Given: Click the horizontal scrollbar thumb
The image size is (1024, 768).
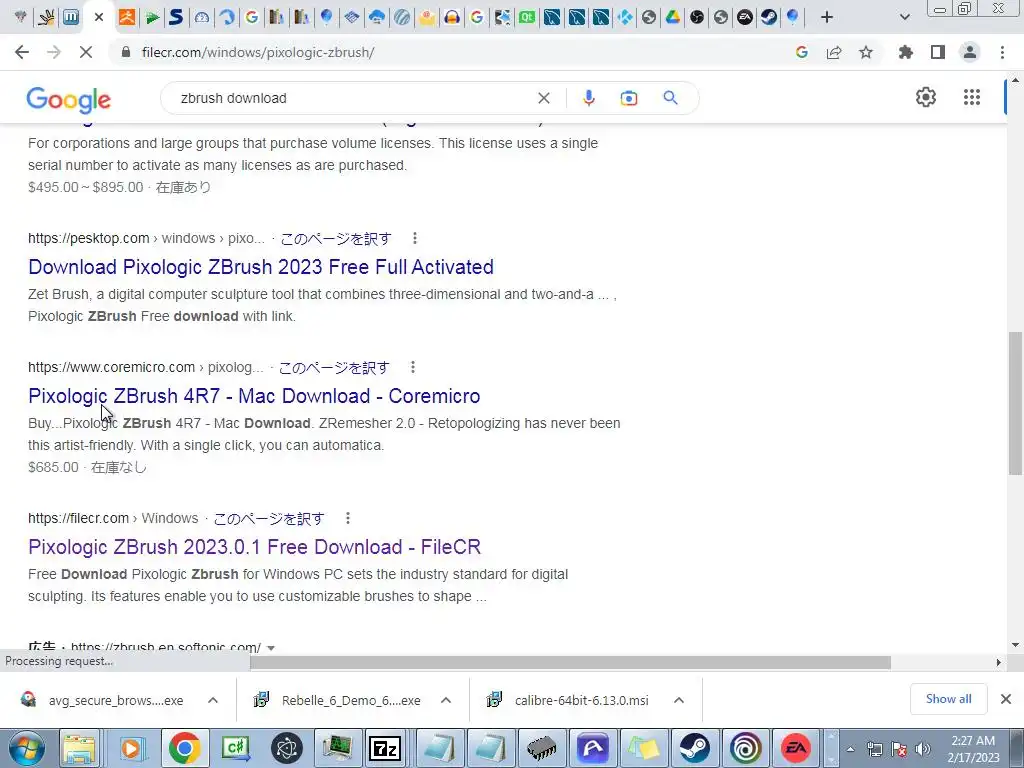Looking at the screenshot, I should (x=570, y=662).
